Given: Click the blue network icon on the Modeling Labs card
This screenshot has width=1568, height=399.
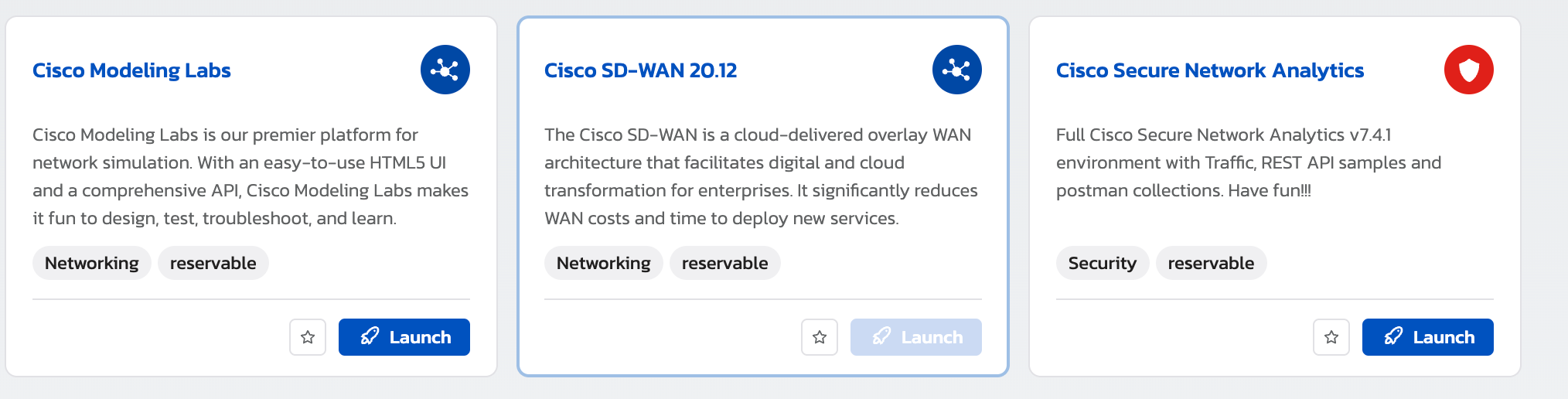Looking at the screenshot, I should point(445,70).
